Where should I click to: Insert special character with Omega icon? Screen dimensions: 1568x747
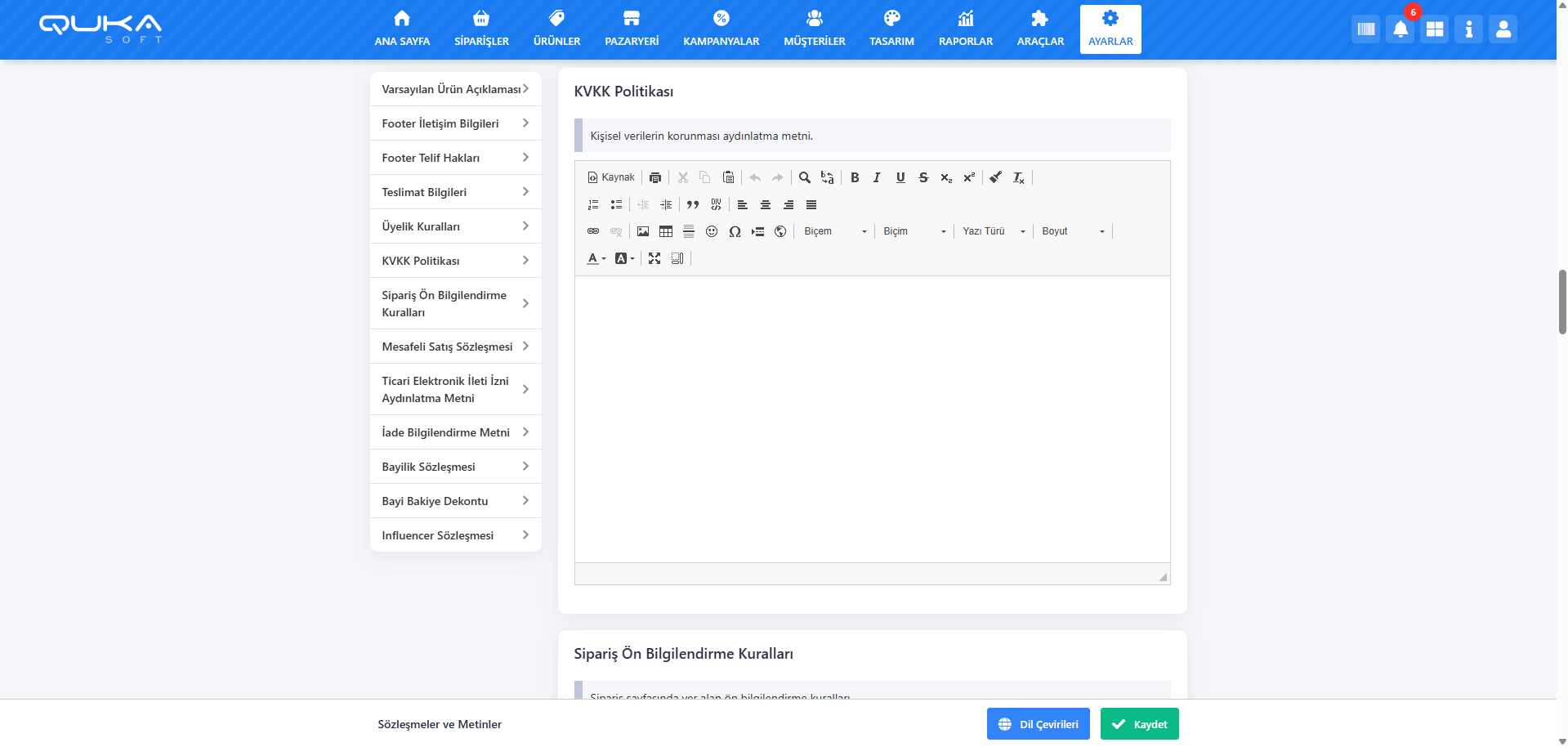(735, 231)
